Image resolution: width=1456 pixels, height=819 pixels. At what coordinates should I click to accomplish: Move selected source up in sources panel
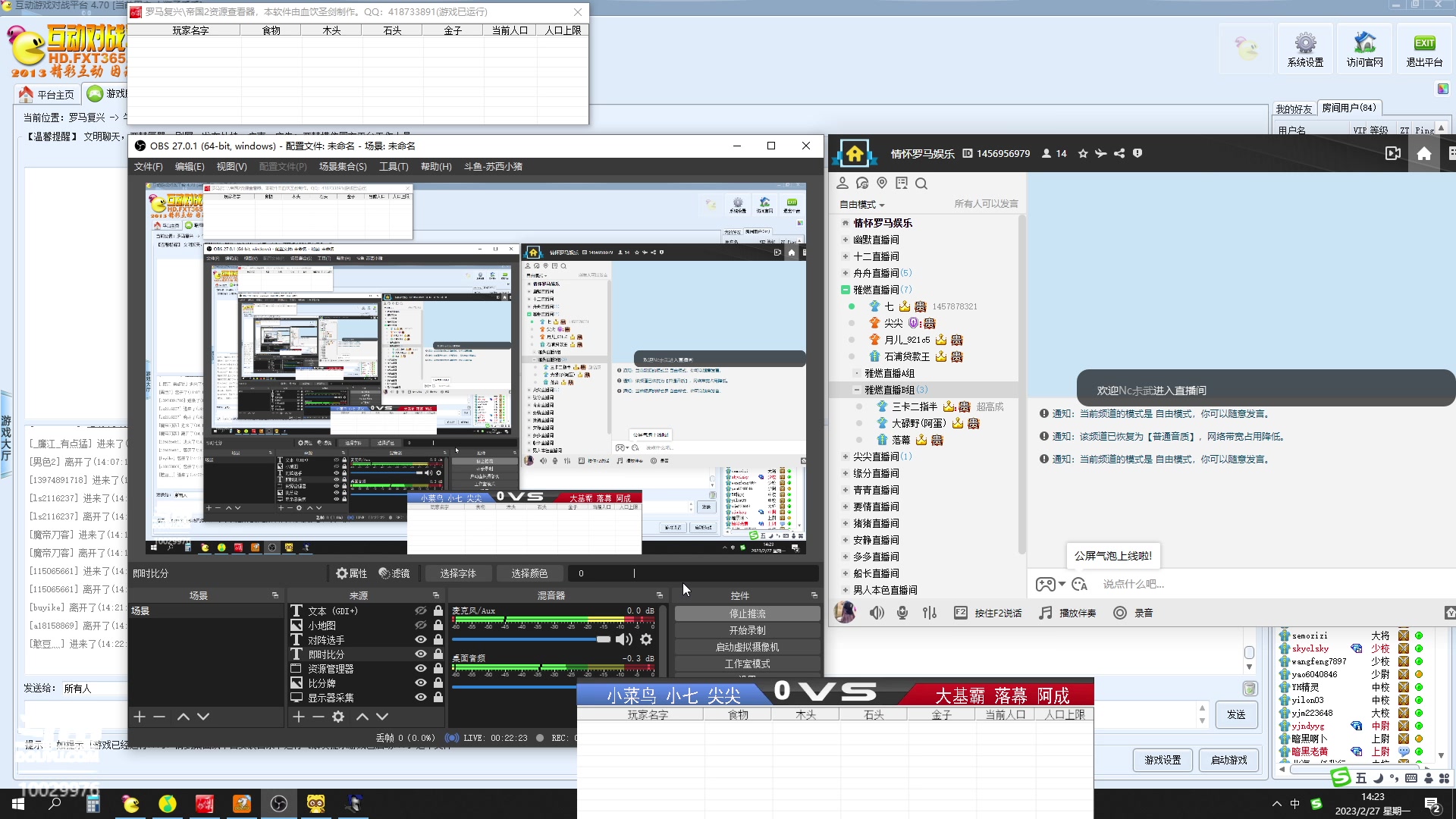click(x=362, y=717)
